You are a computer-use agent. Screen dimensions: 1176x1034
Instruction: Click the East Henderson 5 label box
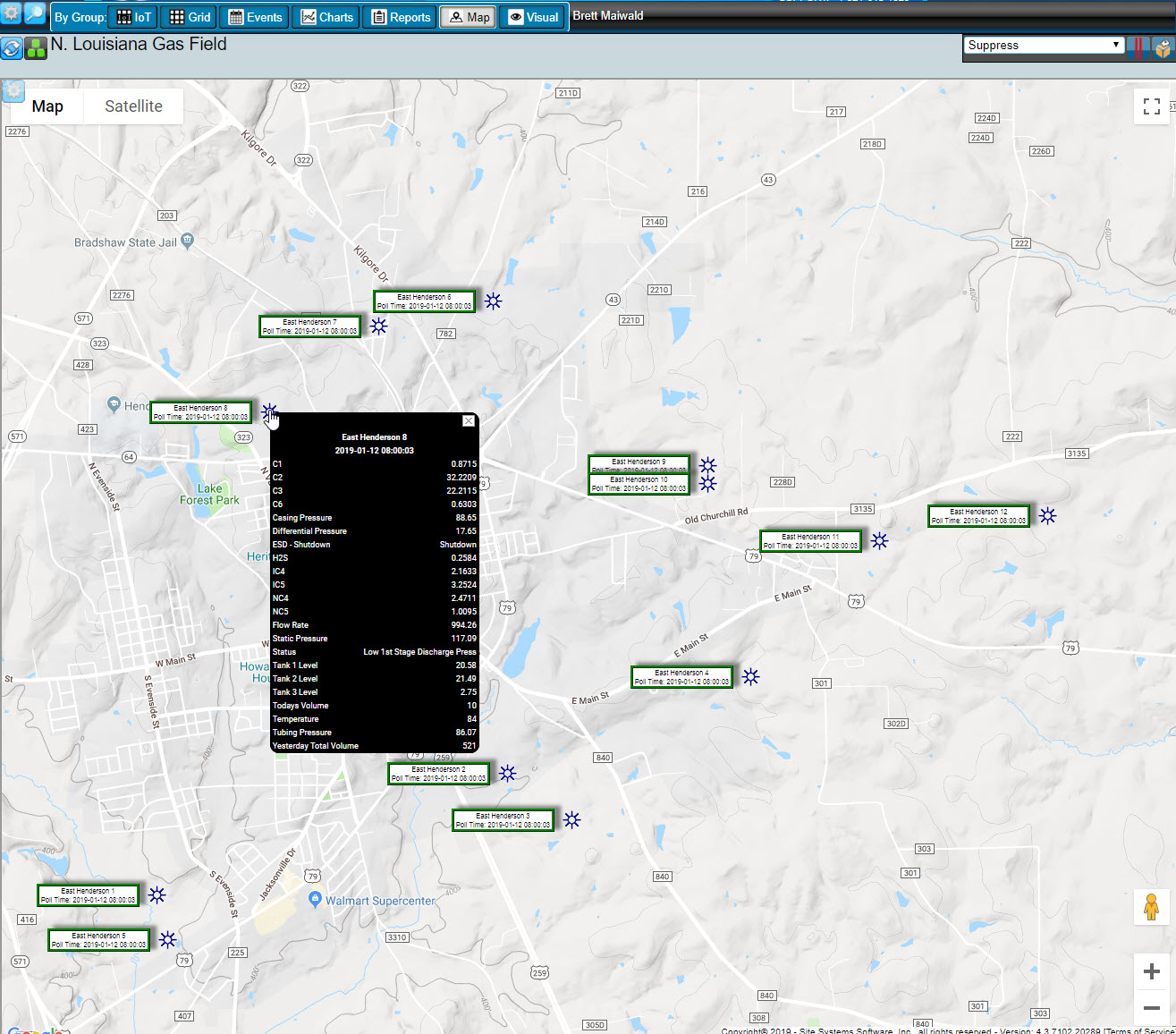click(98, 940)
